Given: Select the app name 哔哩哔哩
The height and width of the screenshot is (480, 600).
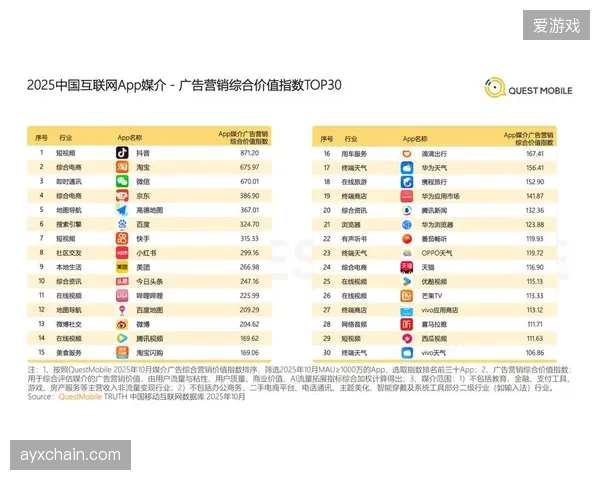Looking at the screenshot, I should tap(150, 296).
